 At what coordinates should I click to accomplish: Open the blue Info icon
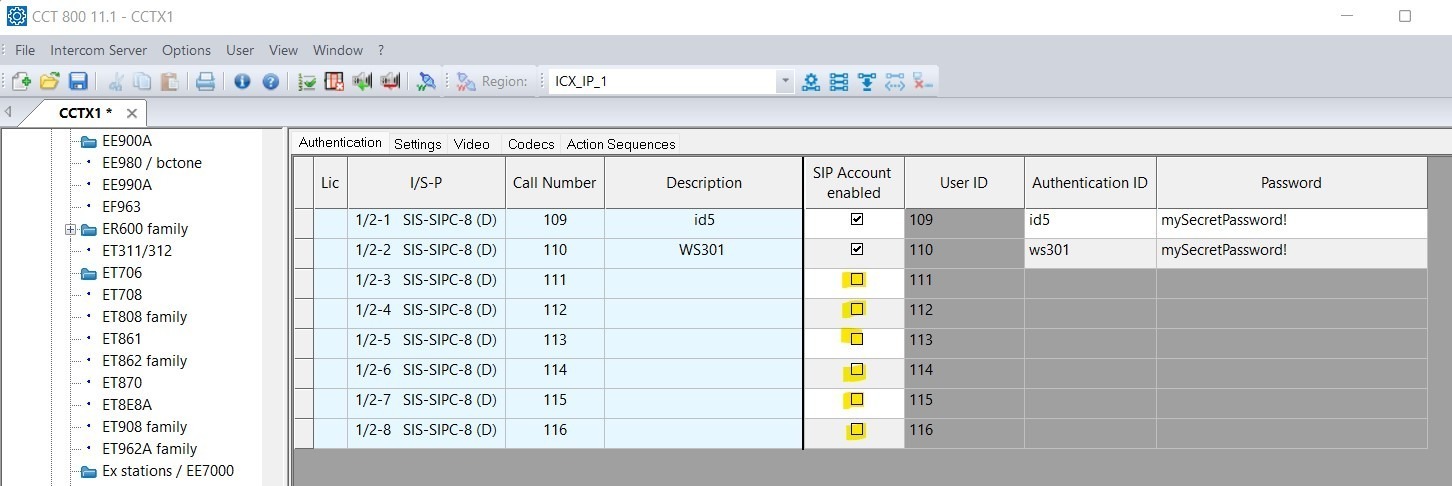242,82
